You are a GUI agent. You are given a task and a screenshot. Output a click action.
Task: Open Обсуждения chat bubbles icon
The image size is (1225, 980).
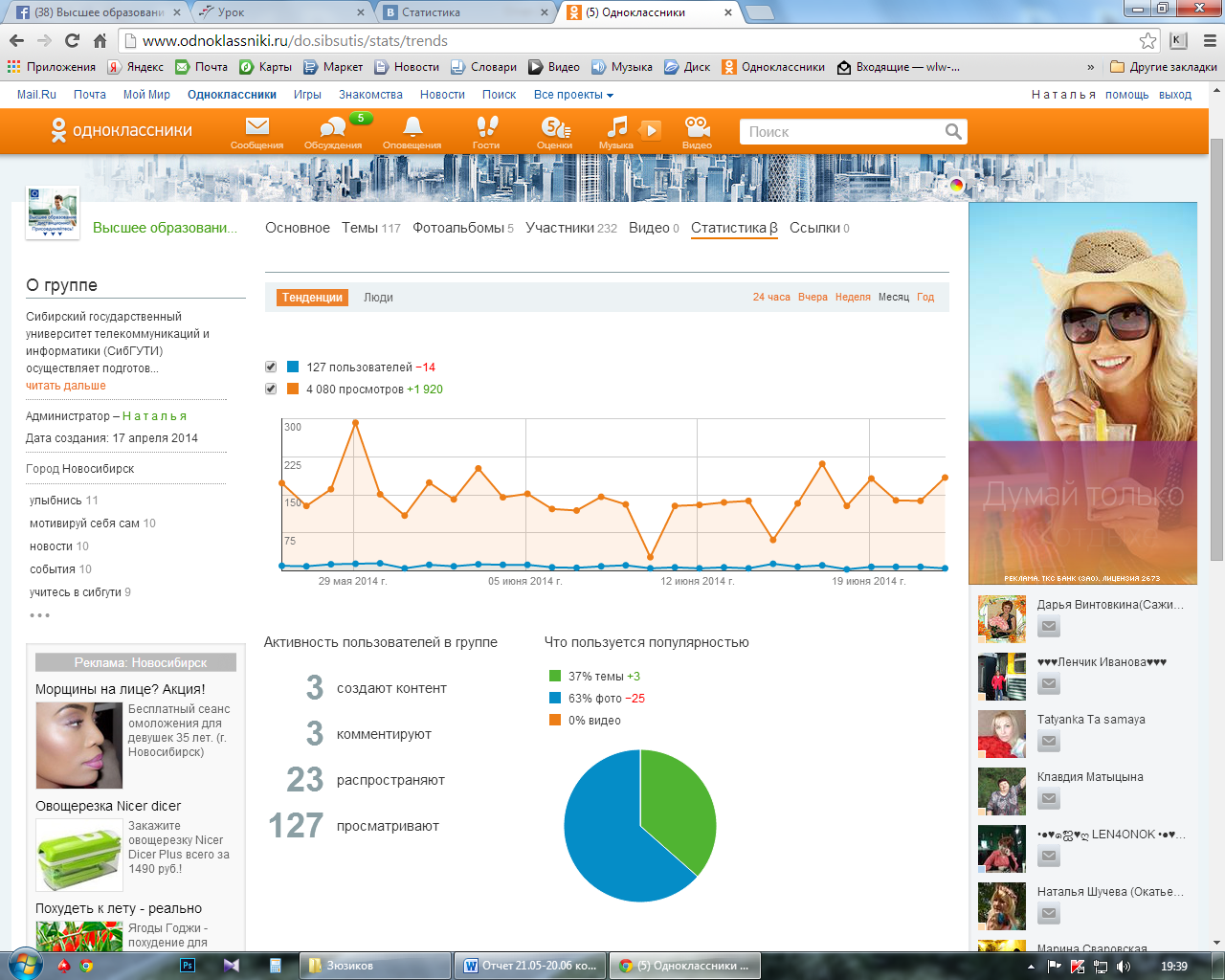coord(333,127)
